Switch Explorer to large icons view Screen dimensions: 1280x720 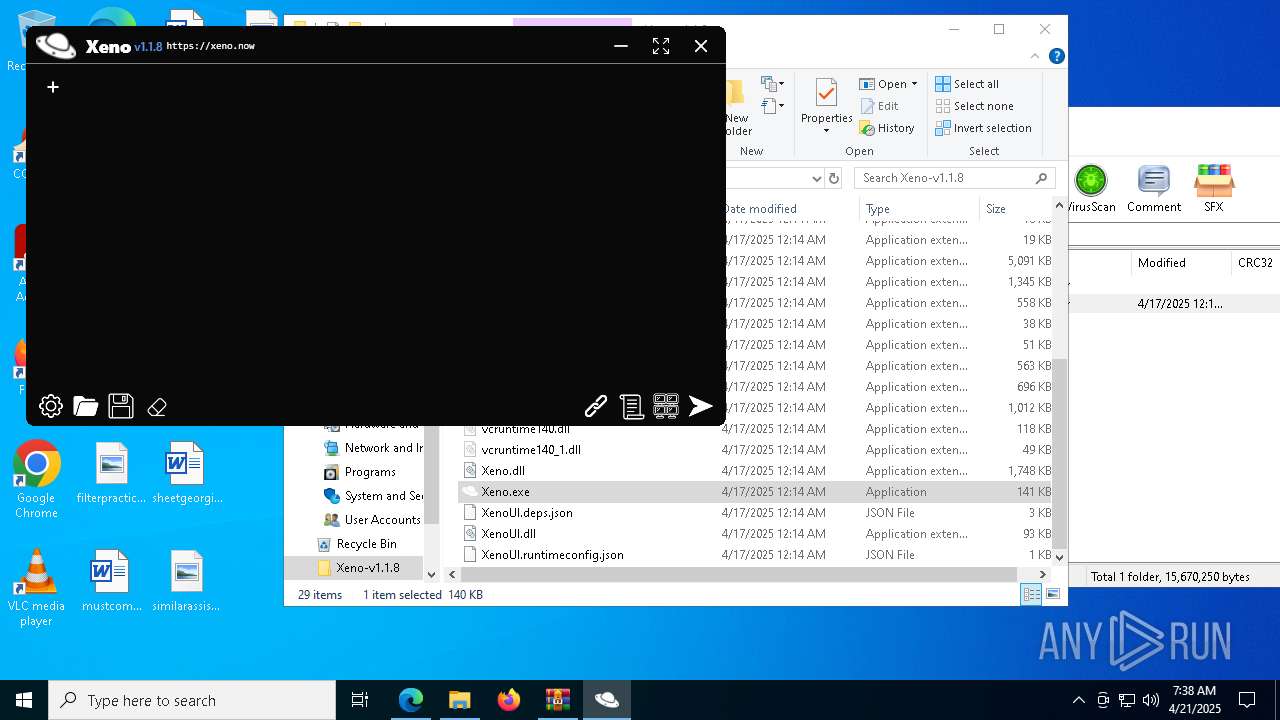(1053, 595)
